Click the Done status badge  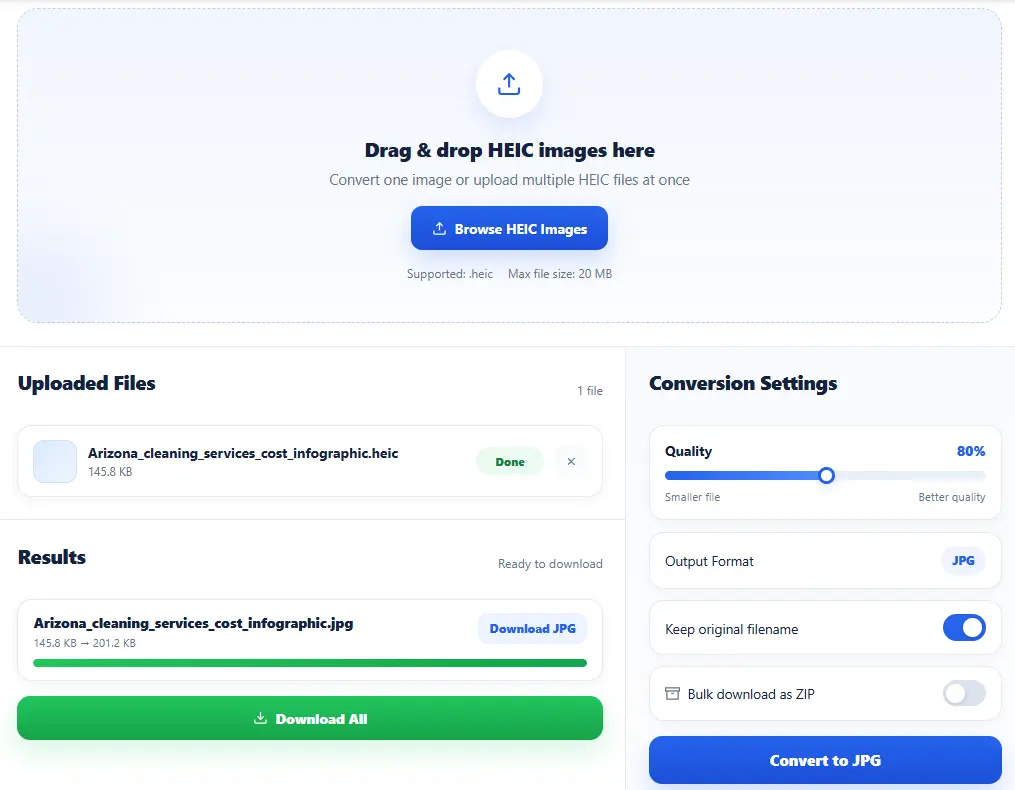[x=510, y=462]
